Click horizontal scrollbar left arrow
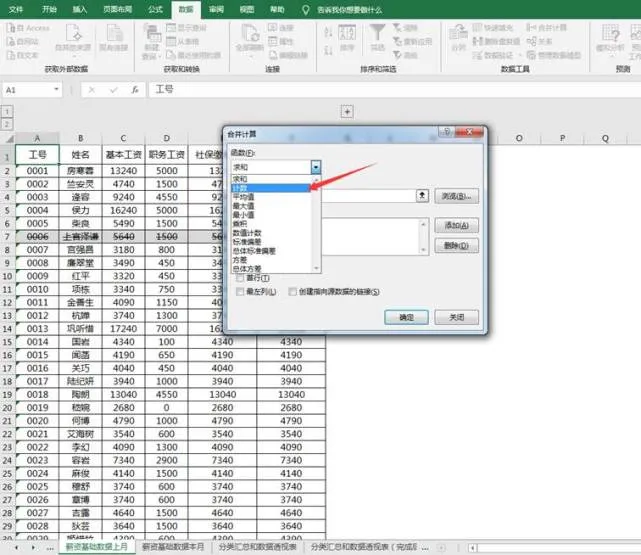Screen dimensions: 641x555 (x=473, y=548)
